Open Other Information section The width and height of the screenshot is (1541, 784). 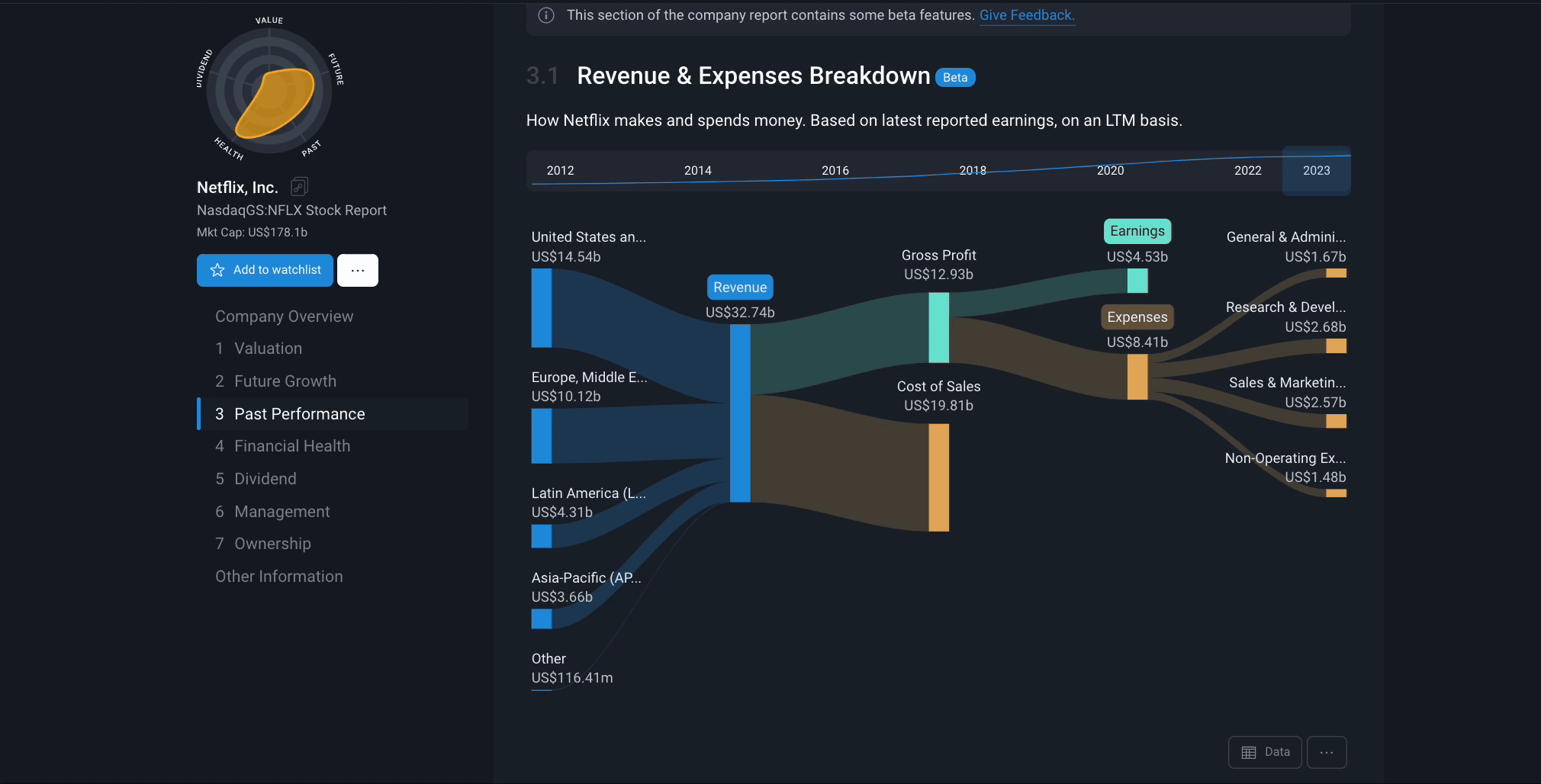pyautogui.click(x=279, y=577)
